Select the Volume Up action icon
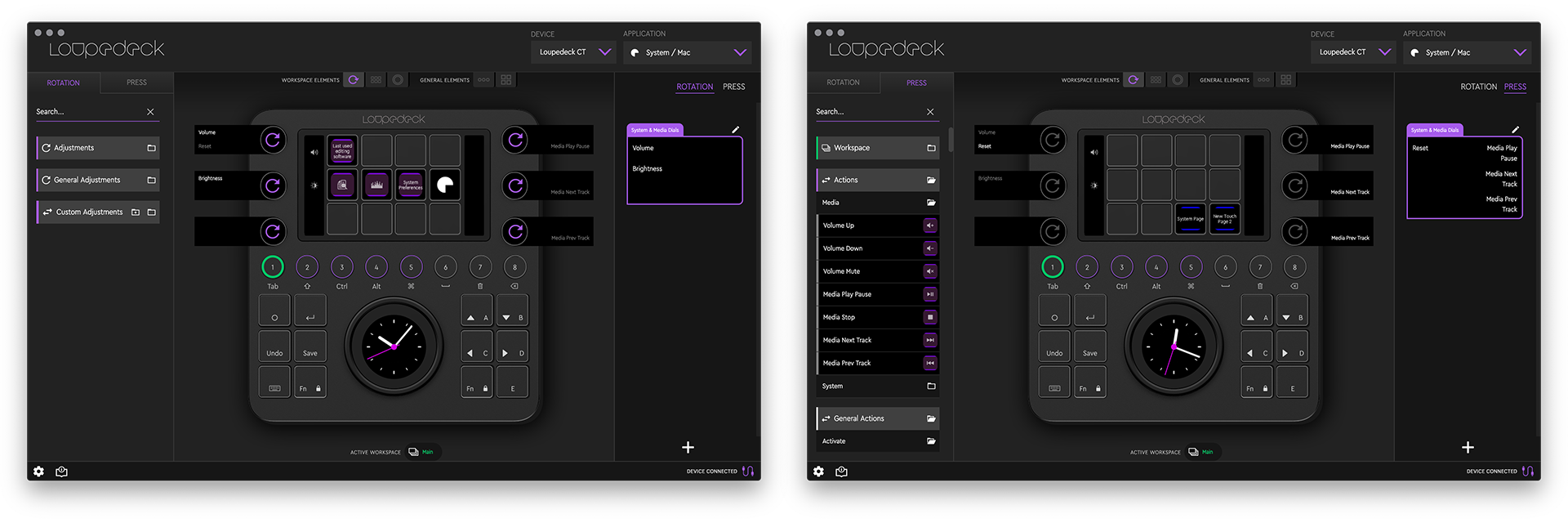This screenshot has height=523, width=1568. pyautogui.click(x=929, y=226)
